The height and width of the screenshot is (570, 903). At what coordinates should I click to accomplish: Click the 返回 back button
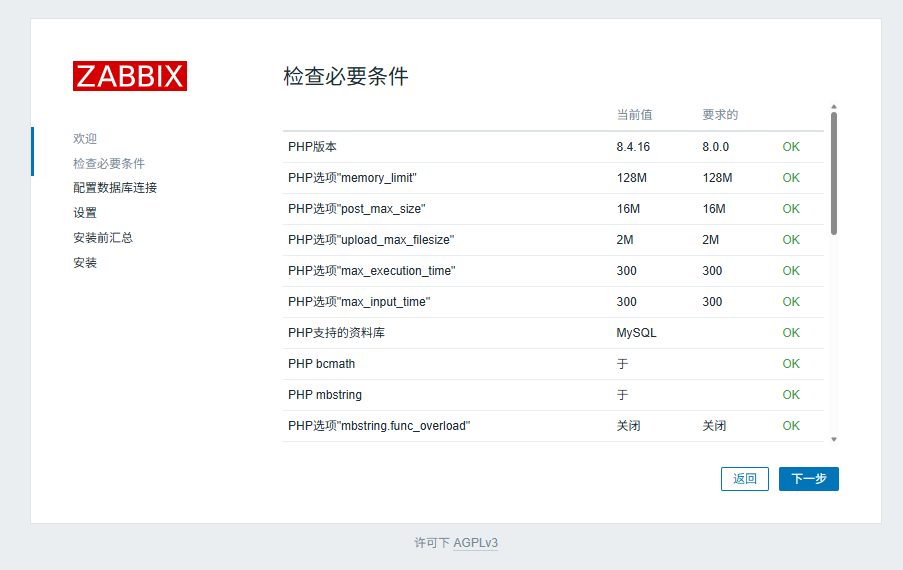tap(745, 479)
